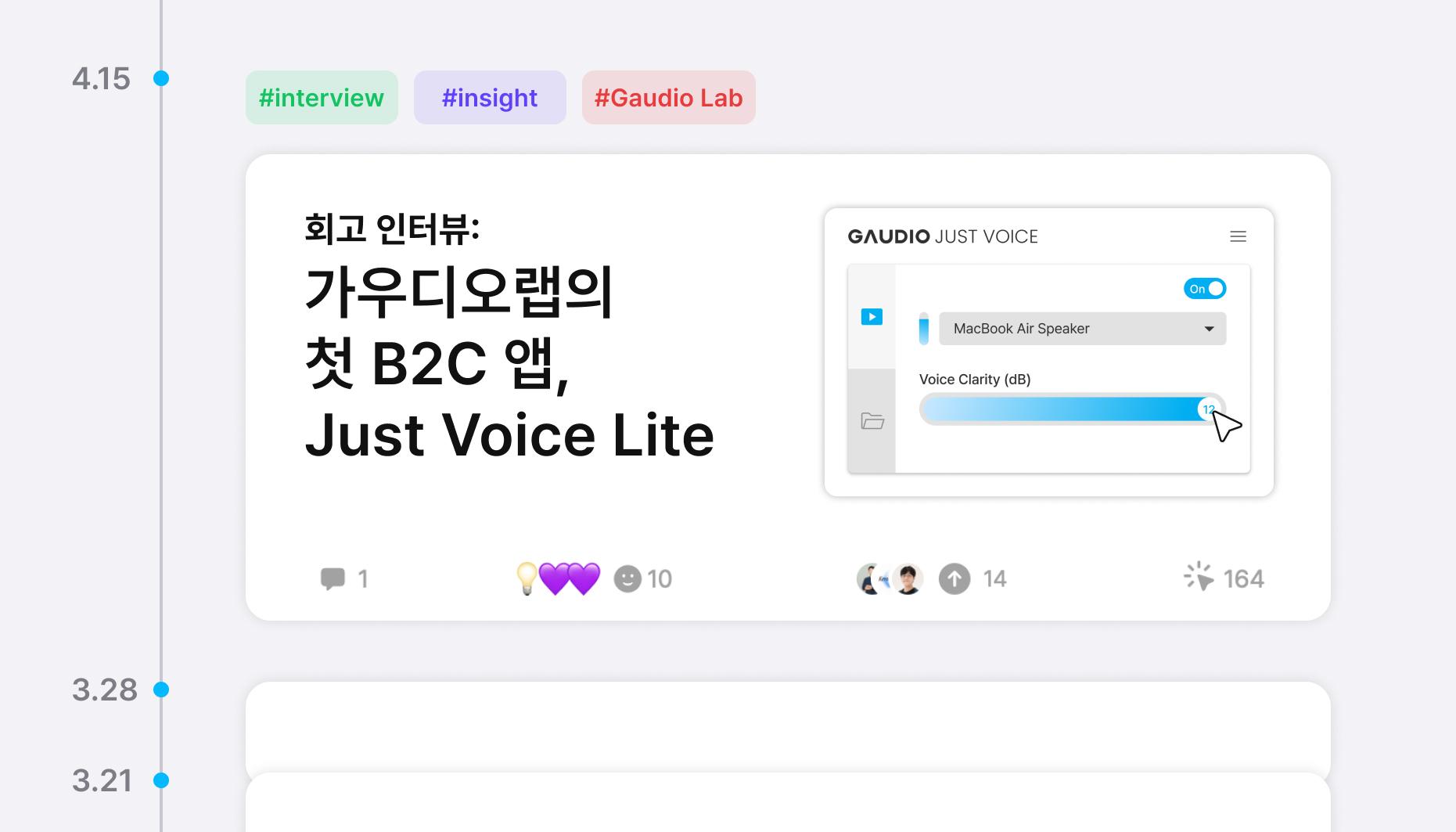Screen dimensions: 1456x832
Task: Click the purple hearts reaction
Action: (x=570, y=578)
